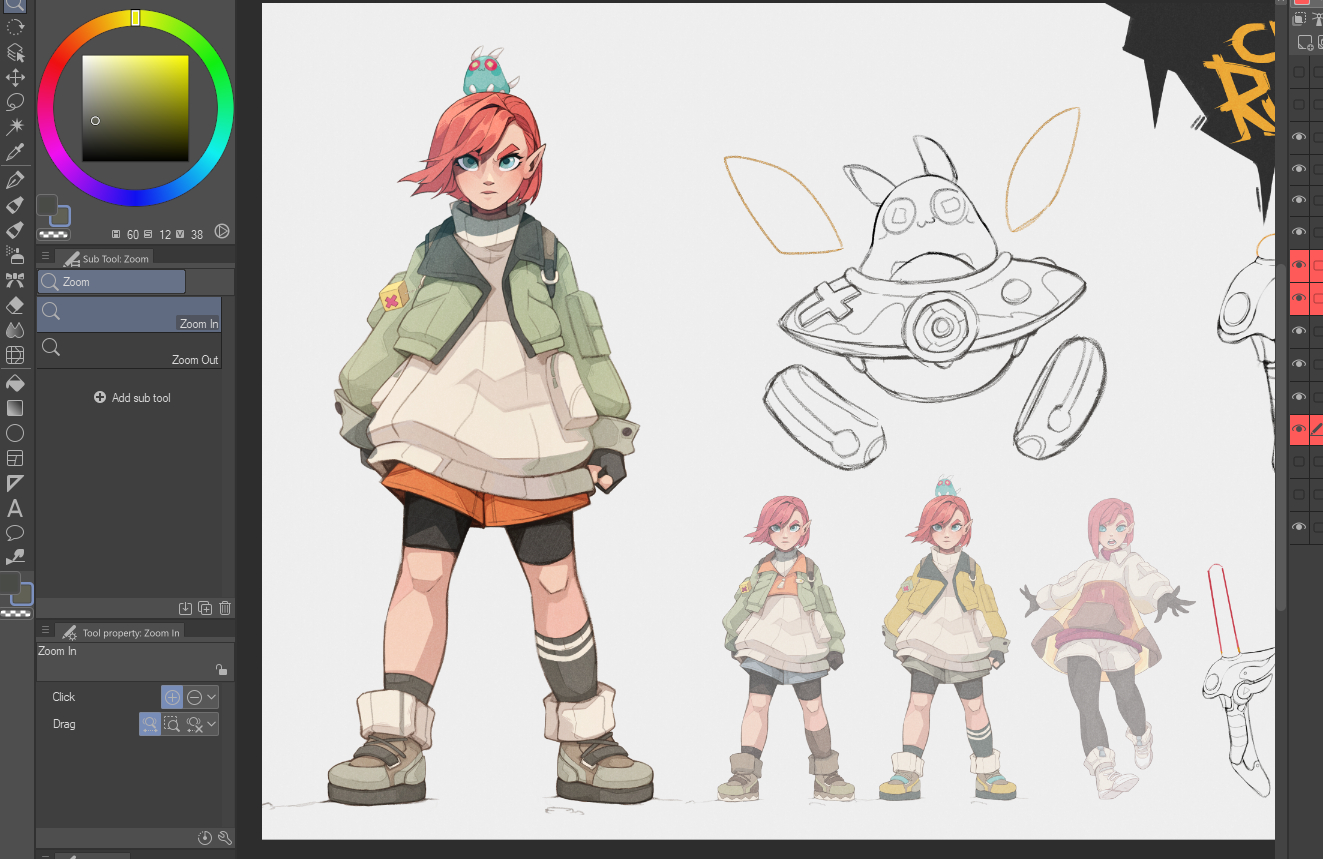Select the Lasso selection tool
Image resolution: width=1323 pixels, height=859 pixels.
[x=15, y=102]
